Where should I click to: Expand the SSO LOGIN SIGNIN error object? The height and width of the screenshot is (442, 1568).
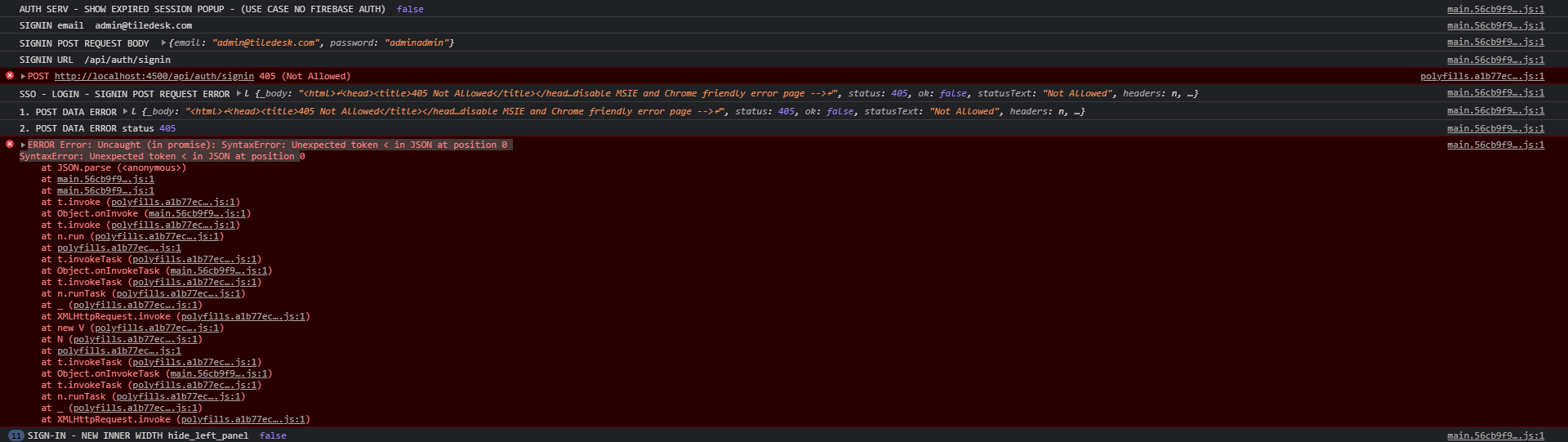[x=238, y=93]
